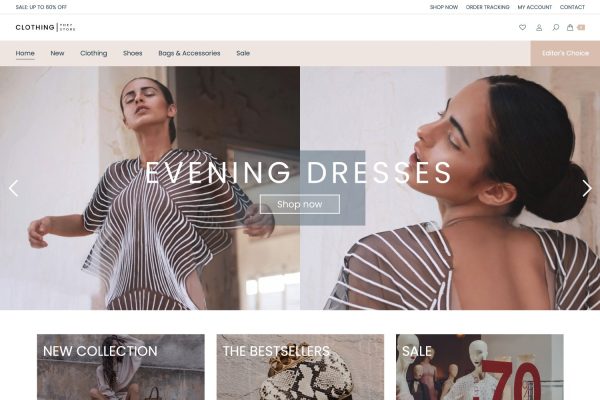
Task: Open the wishlist heart icon
Action: (522, 27)
